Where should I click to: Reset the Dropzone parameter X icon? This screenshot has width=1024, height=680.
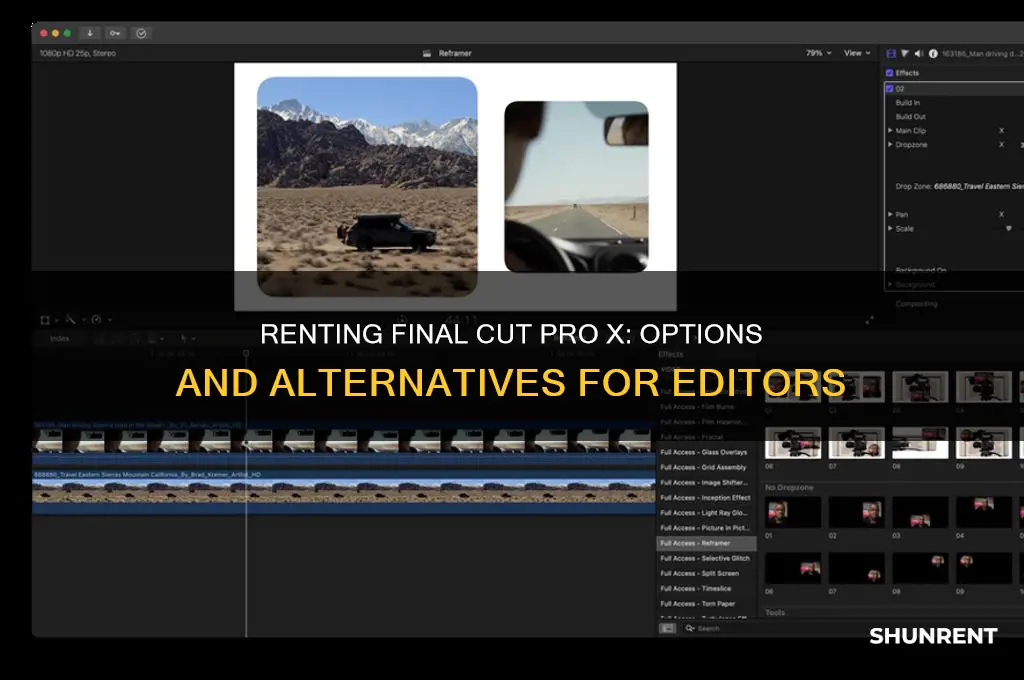click(1001, 144)
